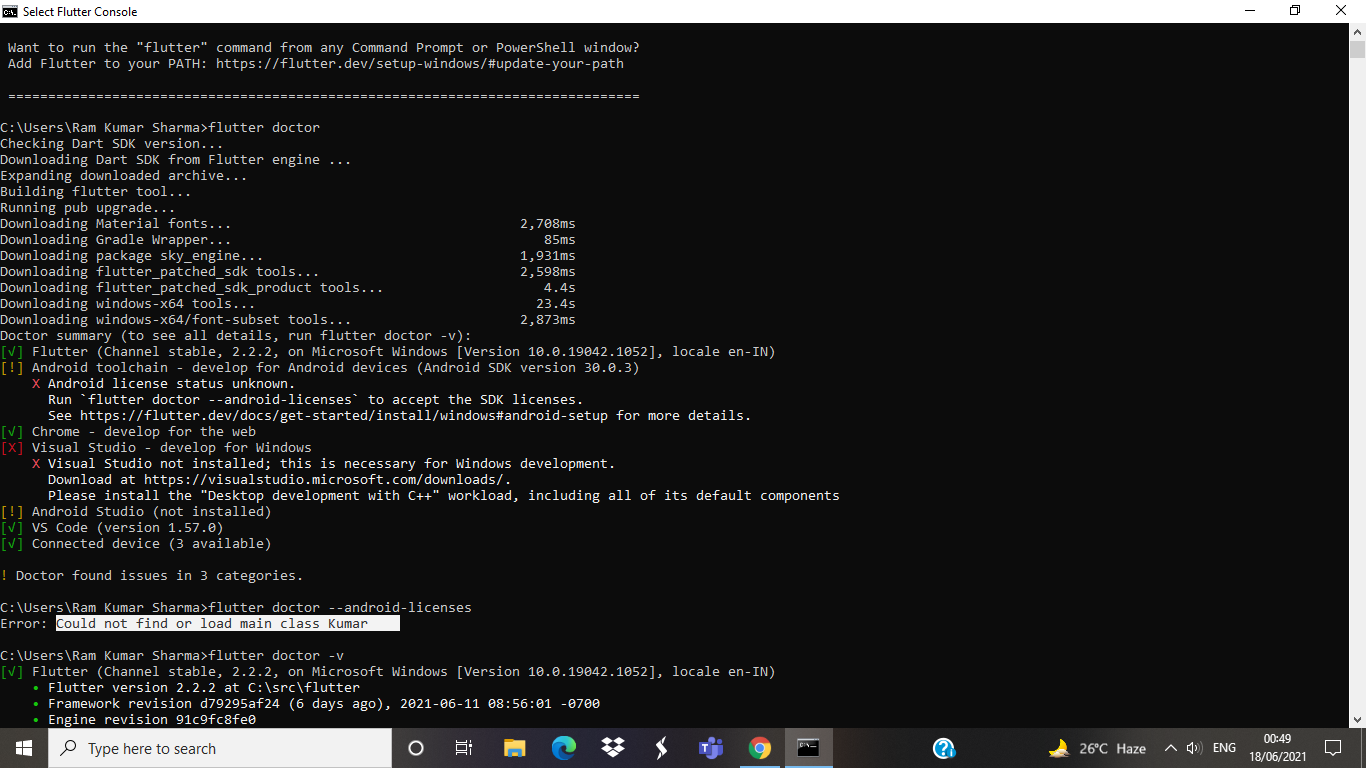Open the console window system menu icon

(11, 11)
